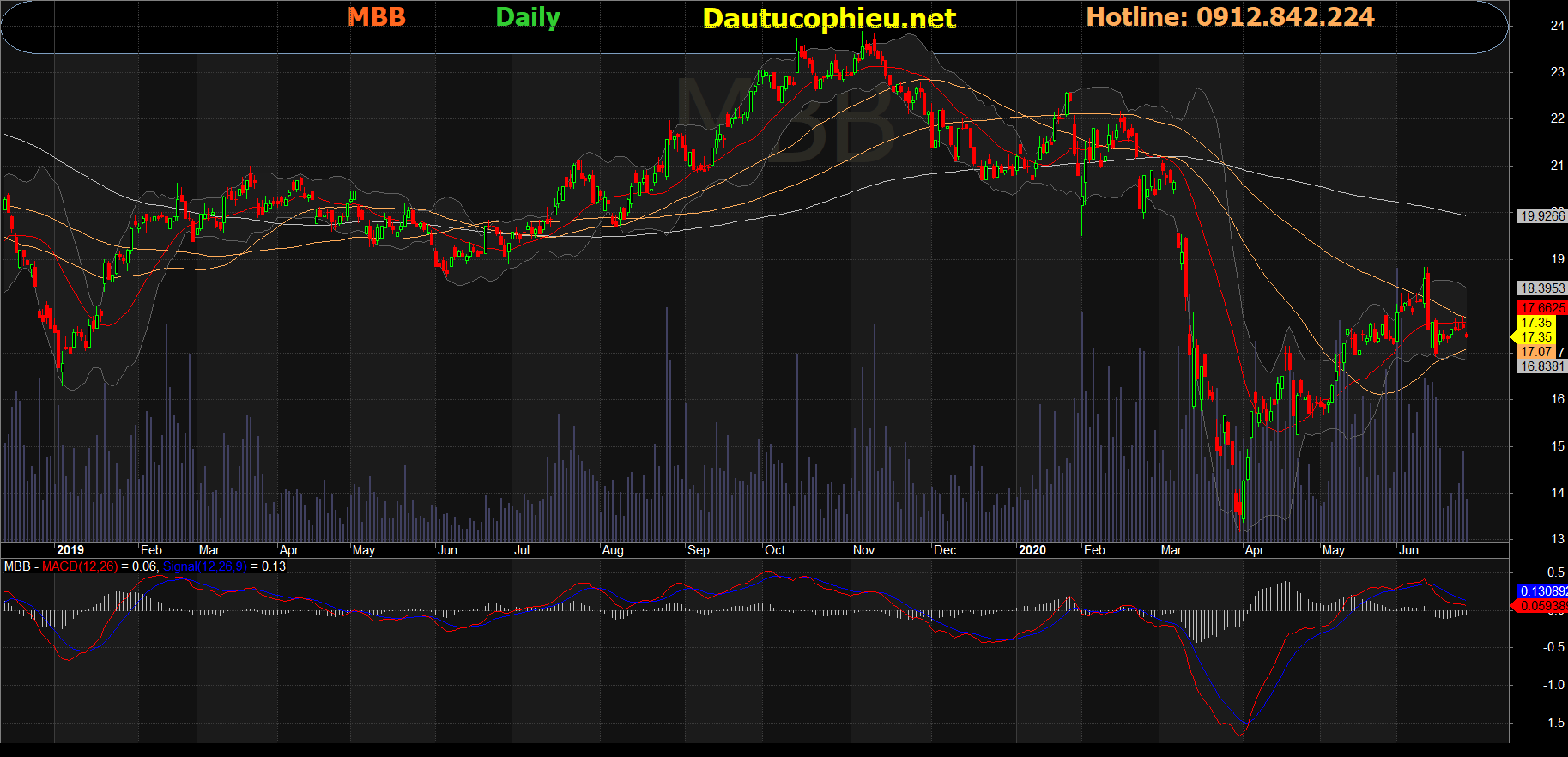Screen dimensions: 1568x757
Task: Jump to the 2019 year marker
Action: (x=70, y=550)
